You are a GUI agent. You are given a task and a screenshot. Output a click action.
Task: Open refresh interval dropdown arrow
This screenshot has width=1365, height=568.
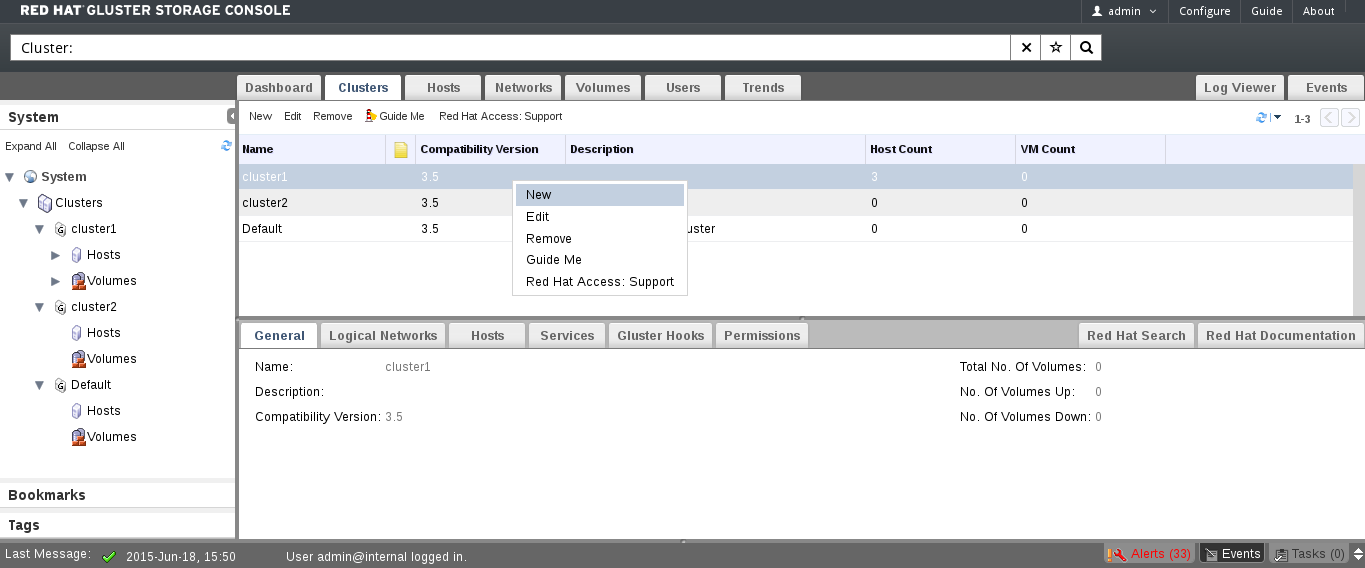(x=1277, y=118)
